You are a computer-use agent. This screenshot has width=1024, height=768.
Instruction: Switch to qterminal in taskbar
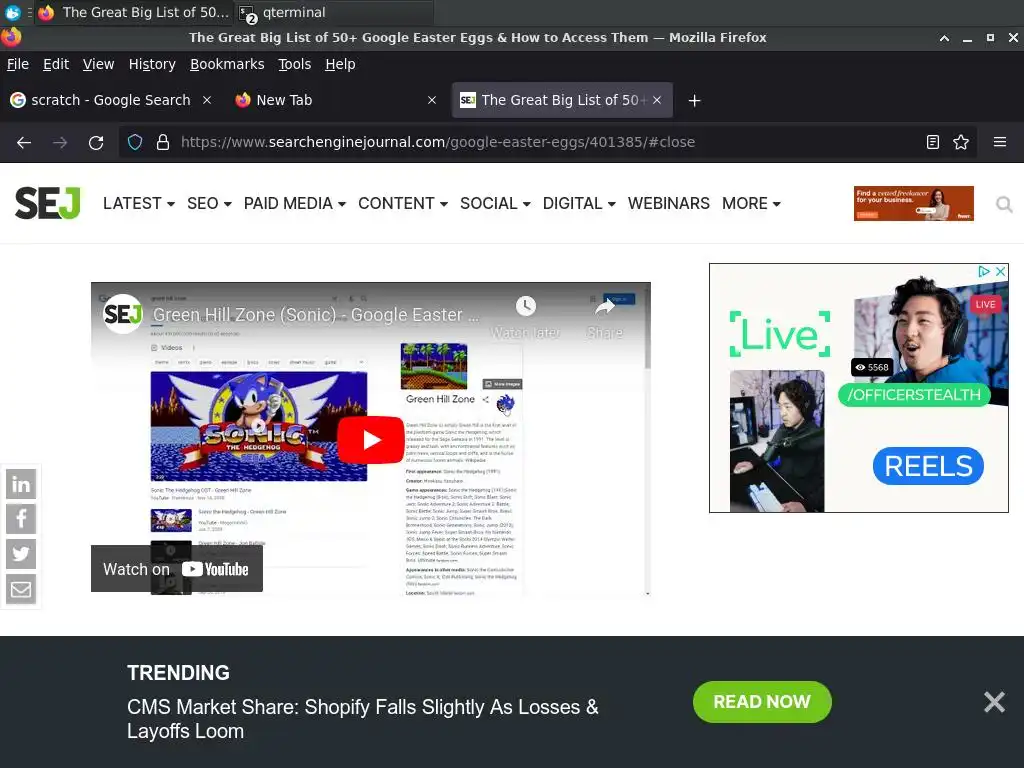click(333, 12)
